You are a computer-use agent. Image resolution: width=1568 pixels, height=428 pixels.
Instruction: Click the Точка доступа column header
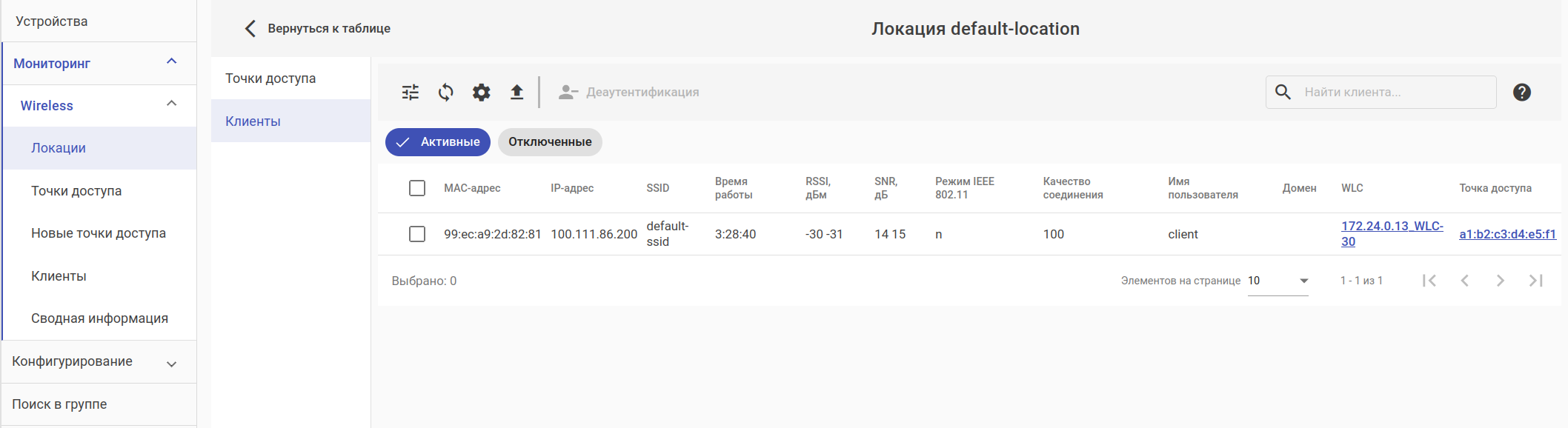point(1495,188)
